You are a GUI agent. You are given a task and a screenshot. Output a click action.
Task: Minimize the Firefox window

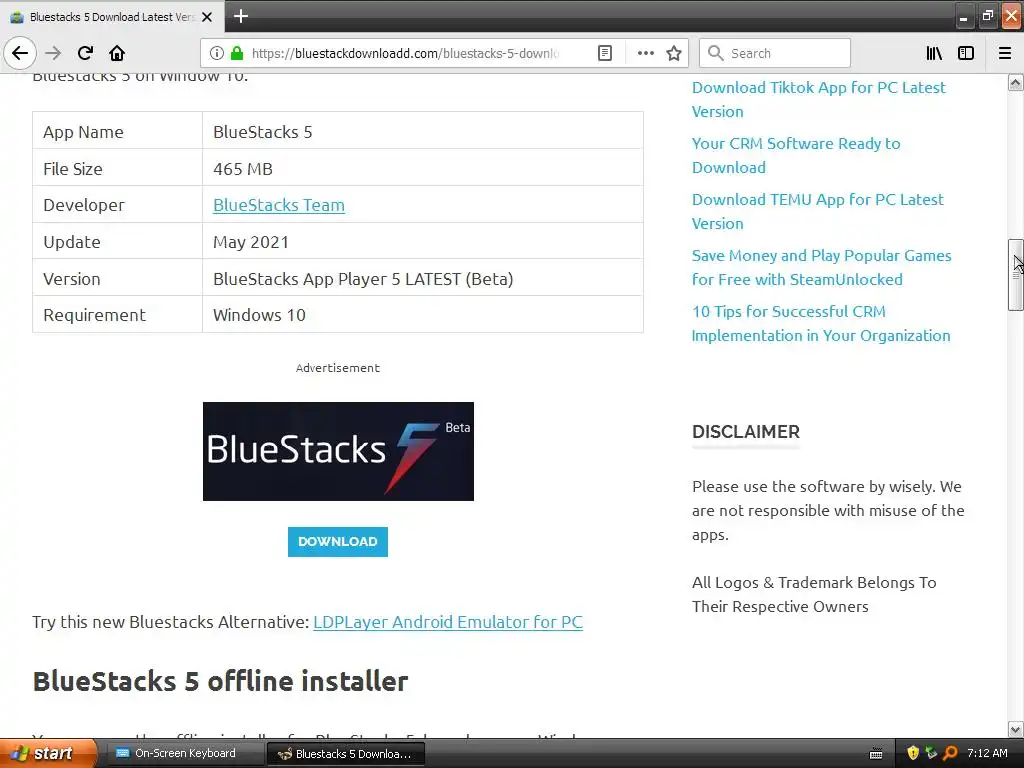click(963, 17)
